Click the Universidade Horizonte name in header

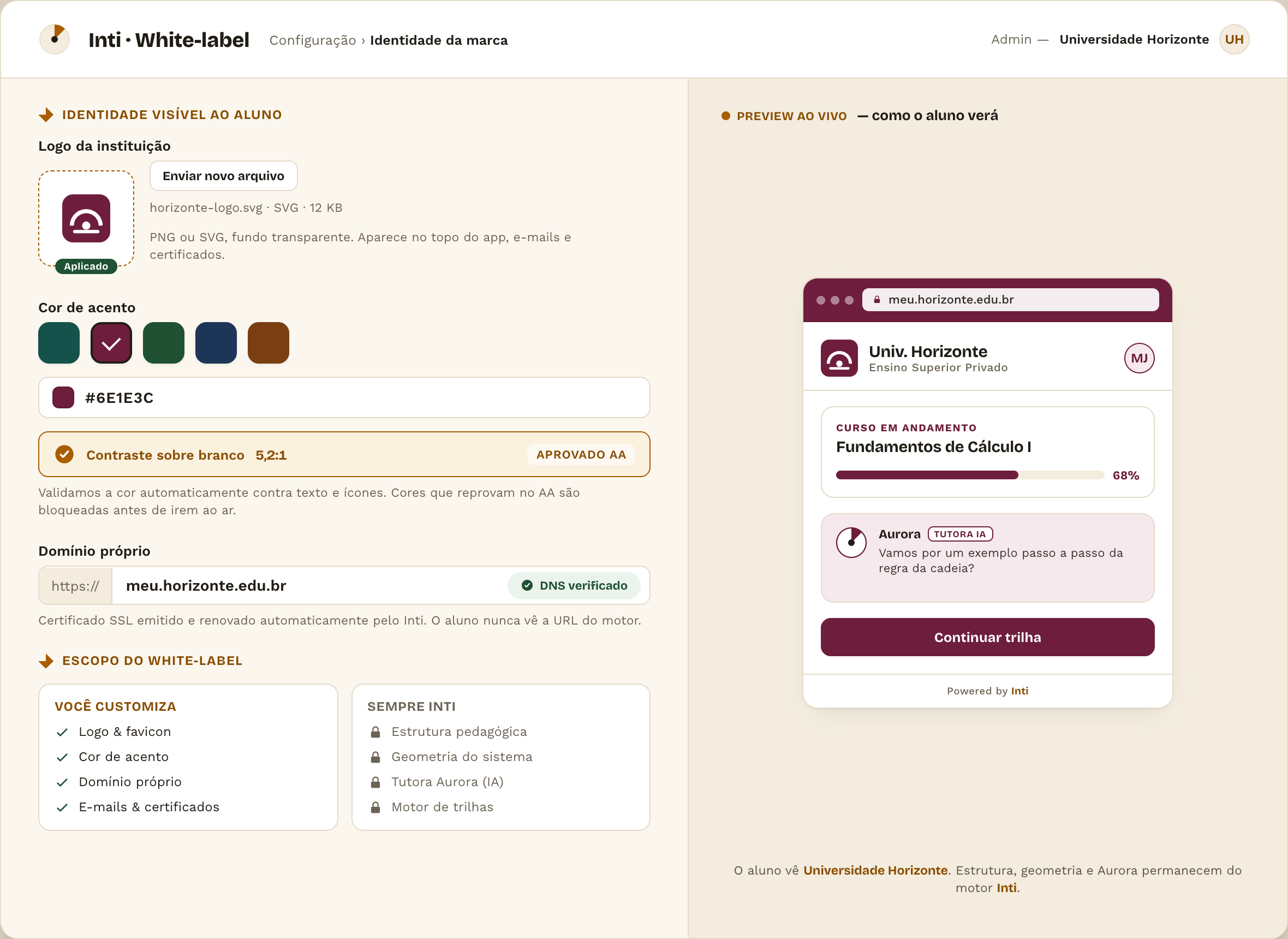point(1134,39)
